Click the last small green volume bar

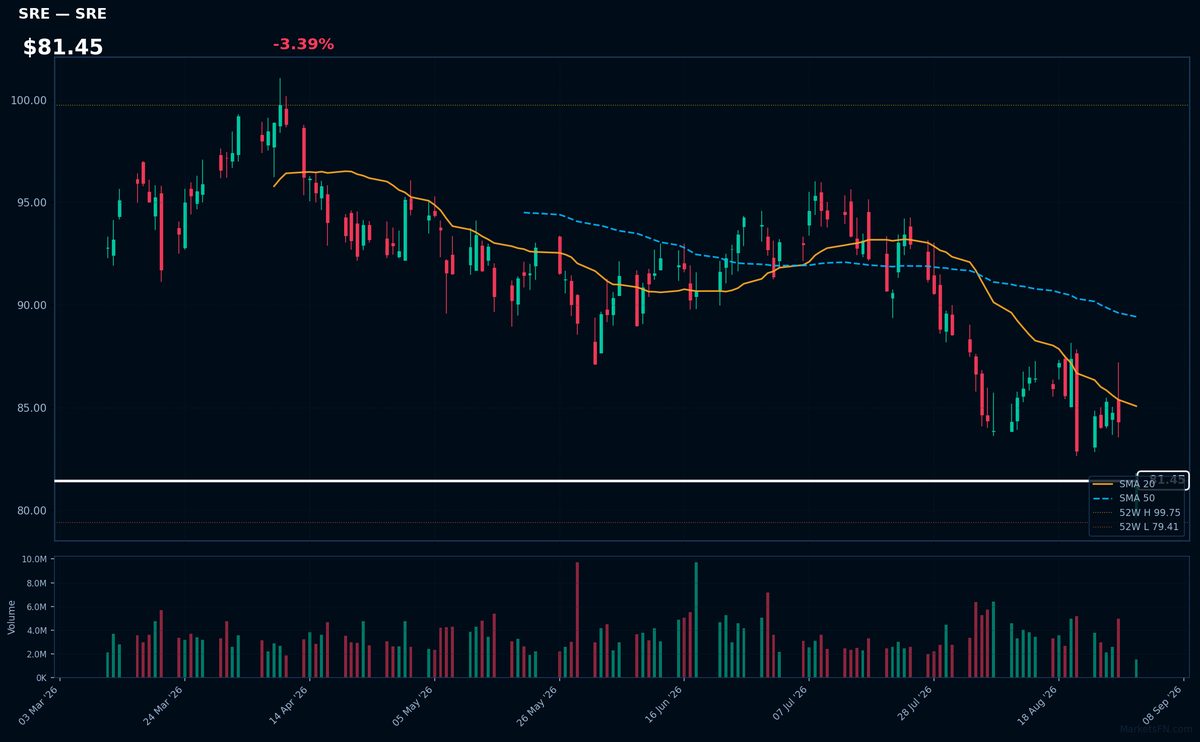pos(1136,669)
